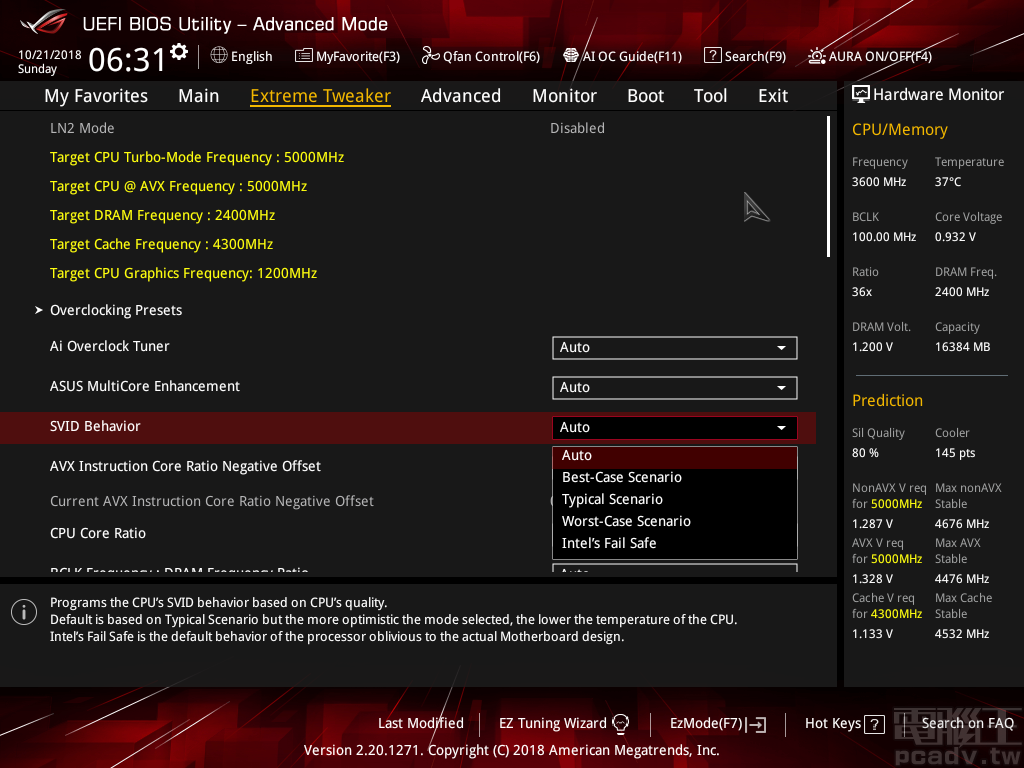
Task: Click the Hot Keys question mark icon
Action: [x=874, y=724]
